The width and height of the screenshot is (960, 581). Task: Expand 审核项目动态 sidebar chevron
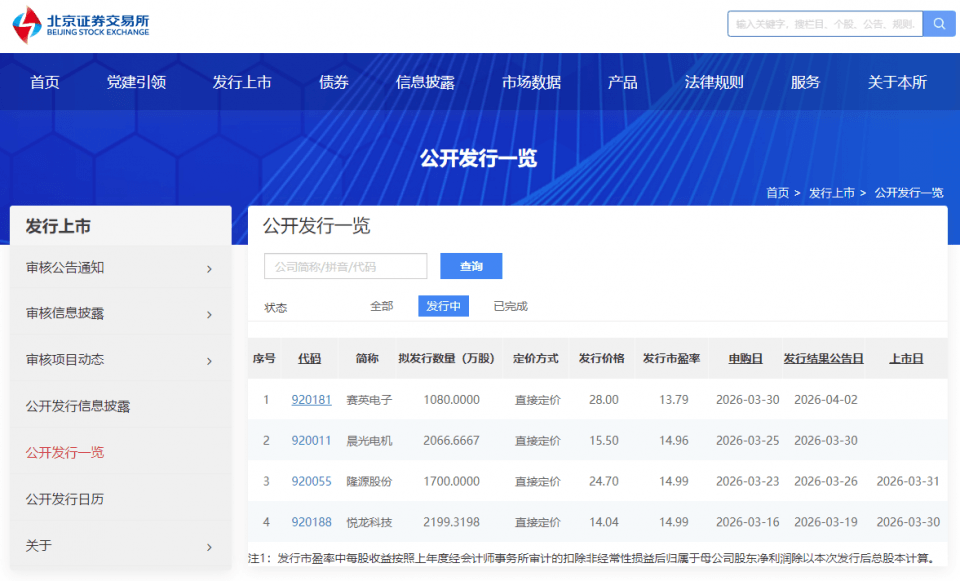tap(209, 360)
